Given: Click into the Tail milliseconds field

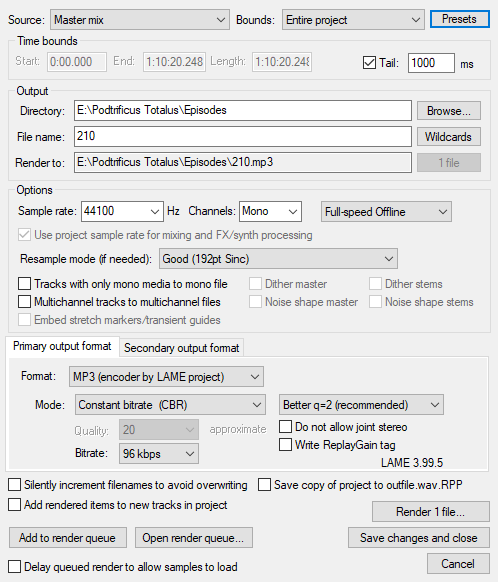Looking at the screenshot, I should pos(431,63).
